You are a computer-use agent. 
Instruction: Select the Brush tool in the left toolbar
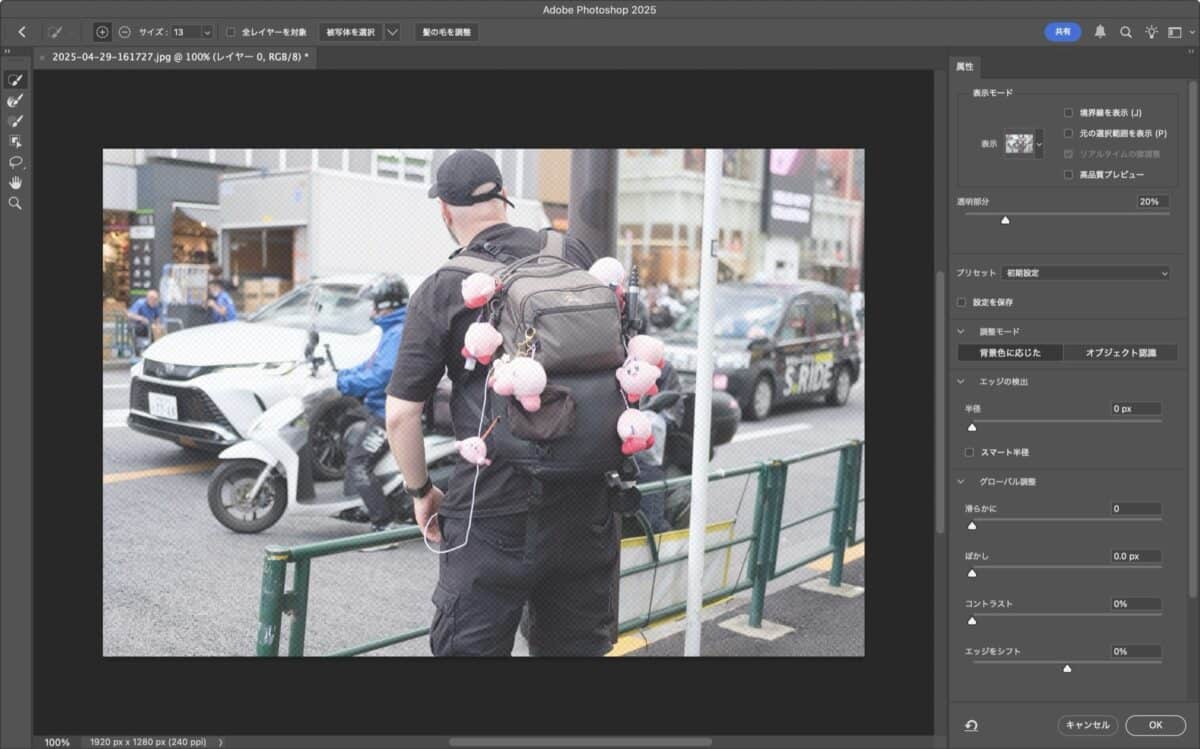(x=15, y=121)
